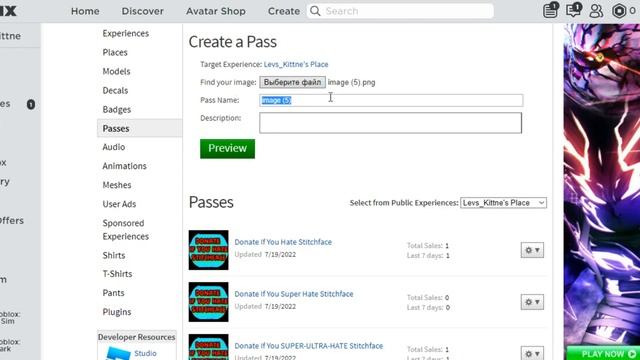Image resolution: width=640 pixels, height=360 pixels.
Task: Open the Create menu
Action: [284, 11]
